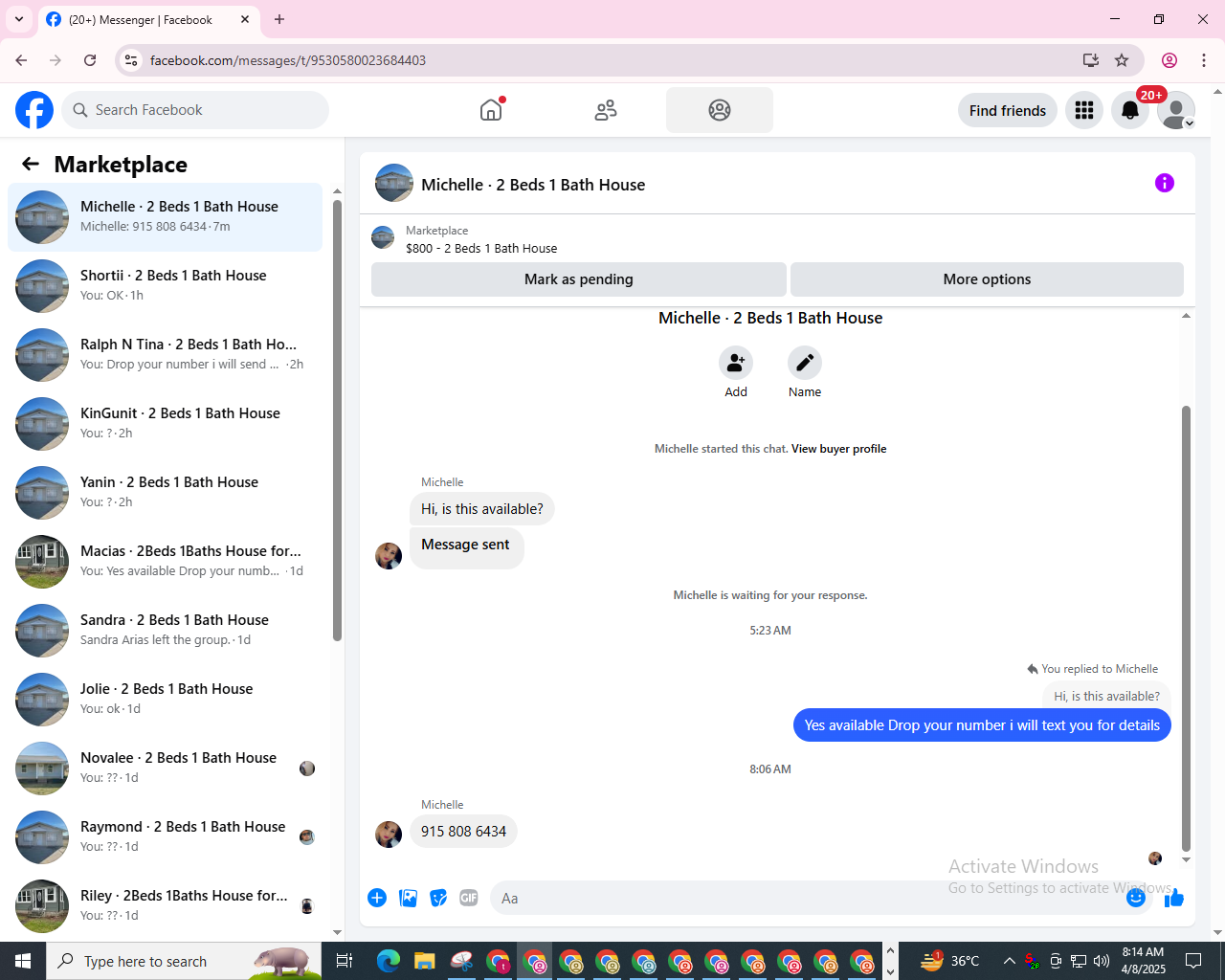Go back using the Marketplace arrow
This screenshot has width=1225, height=980.
coord(31,164)
